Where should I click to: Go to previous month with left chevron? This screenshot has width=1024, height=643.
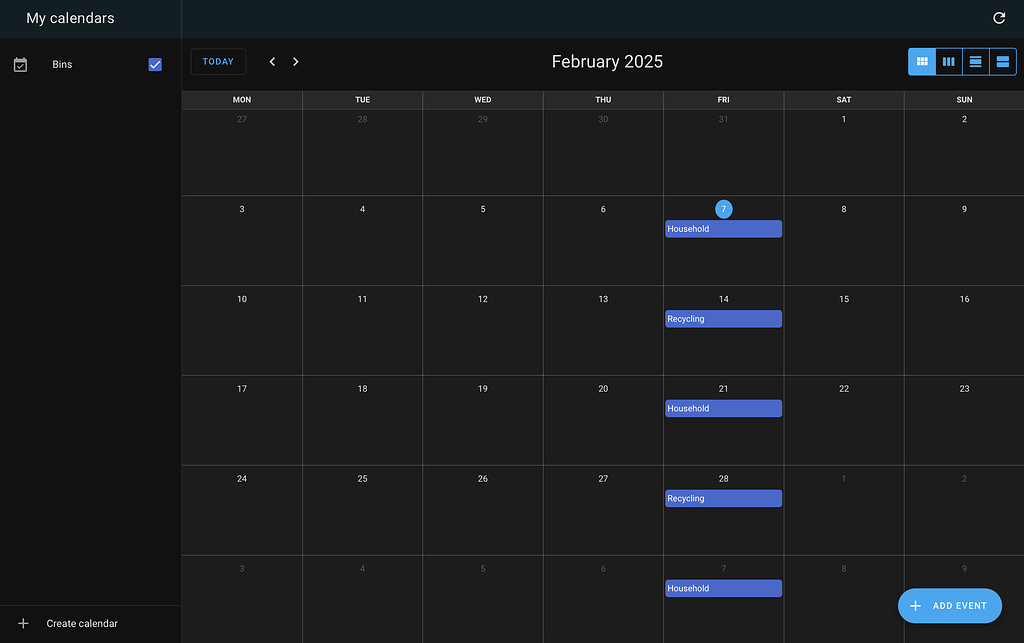(x=272, y=61)
